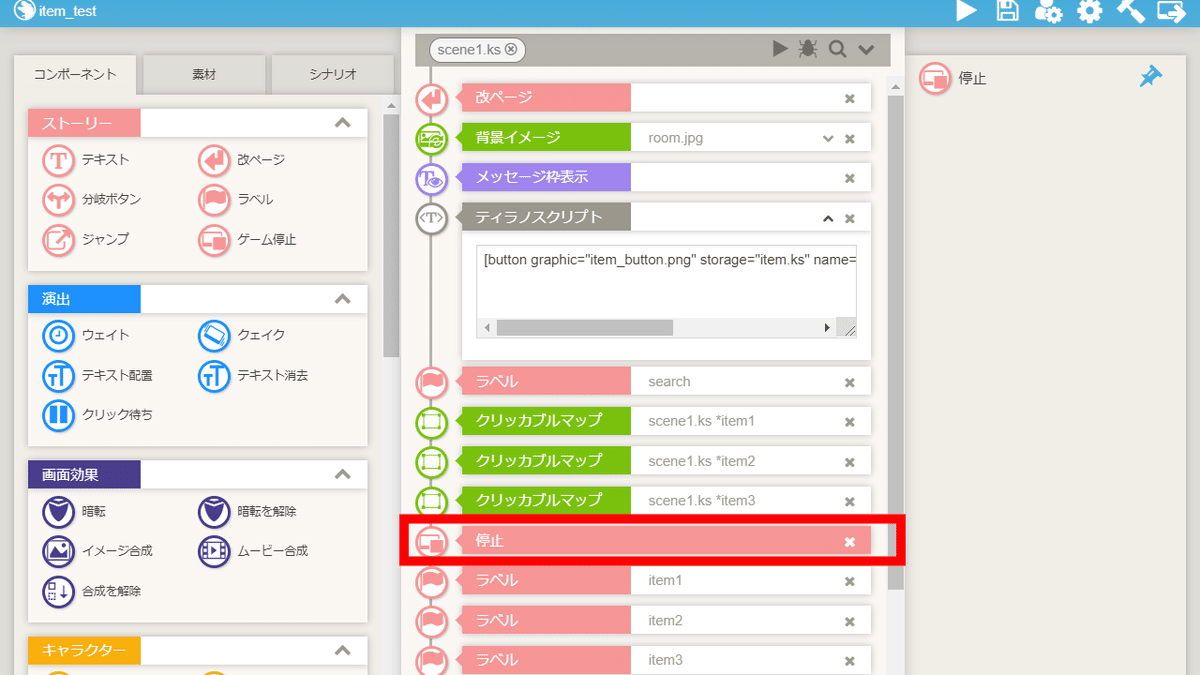Click into the ティラノスクリプト code text area
1200x675 pixels.
pos(666,280)
